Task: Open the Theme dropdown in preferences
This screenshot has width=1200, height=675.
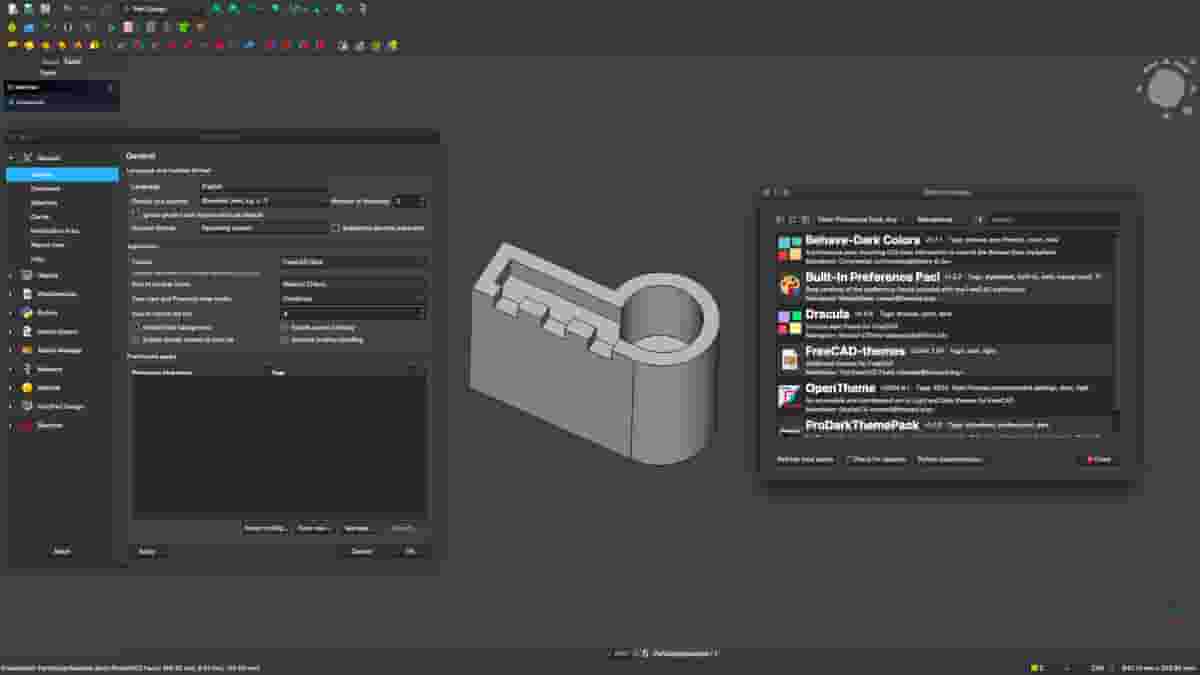Action: pyautogui.click(x=352, y=262)
